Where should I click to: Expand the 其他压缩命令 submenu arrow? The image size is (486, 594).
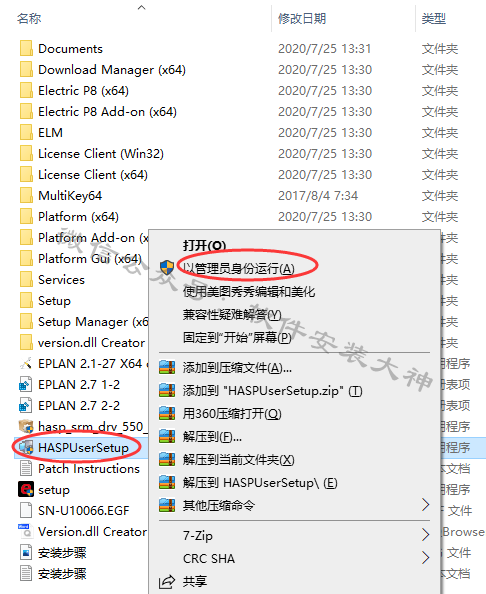[425, 505]
